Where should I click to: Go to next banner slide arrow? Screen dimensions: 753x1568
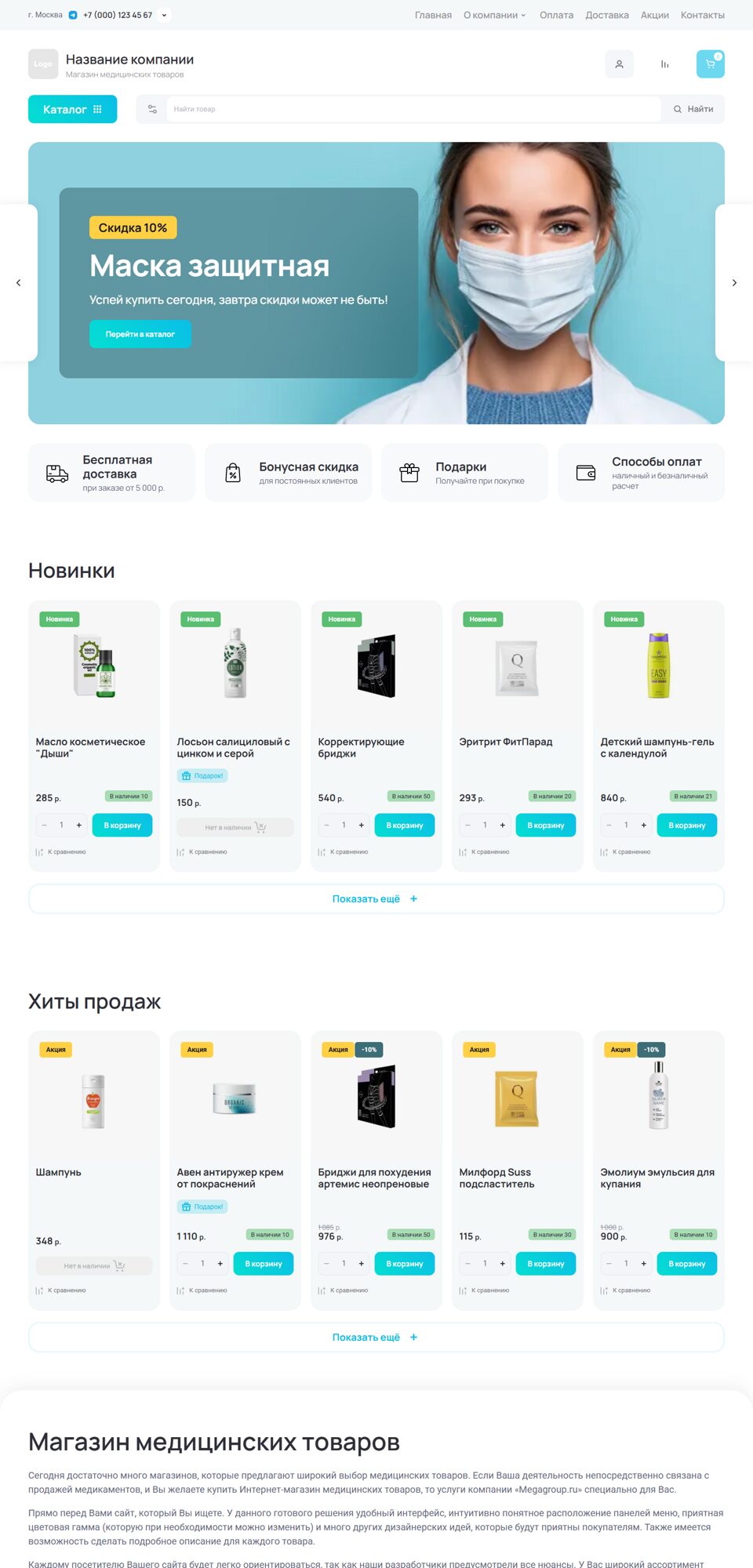(x=734, y=282)
